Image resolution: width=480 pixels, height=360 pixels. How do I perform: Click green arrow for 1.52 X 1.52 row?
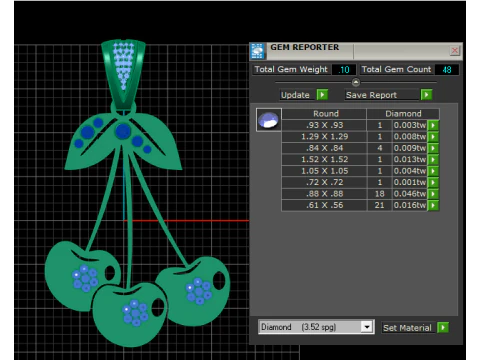433,160
